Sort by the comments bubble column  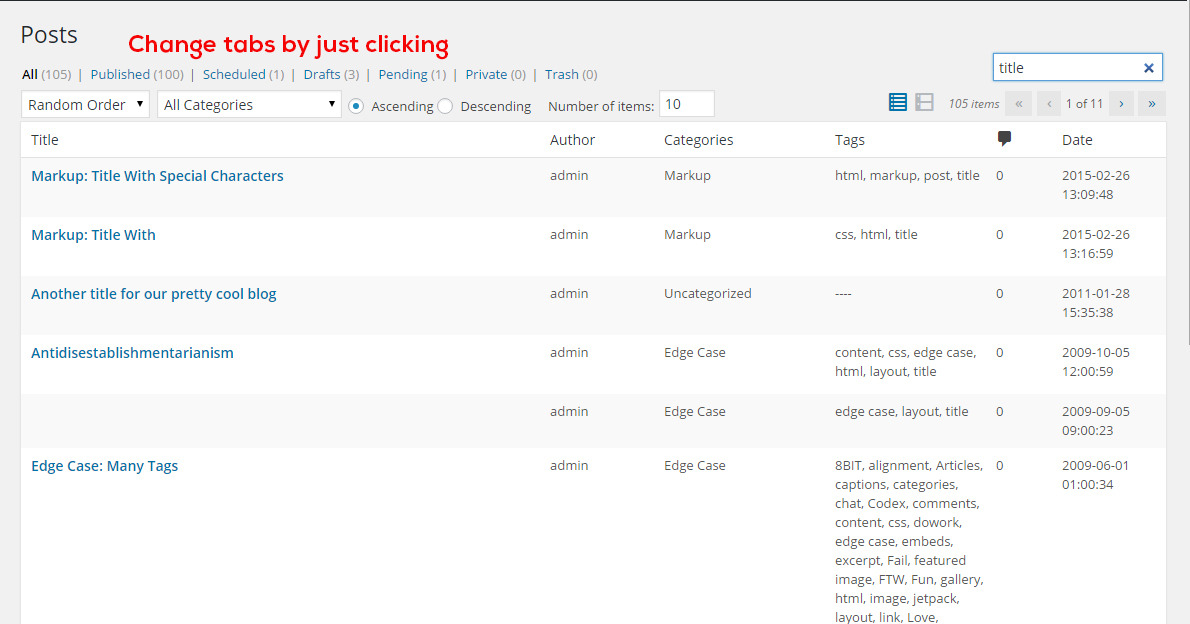tap(1004, 139)
